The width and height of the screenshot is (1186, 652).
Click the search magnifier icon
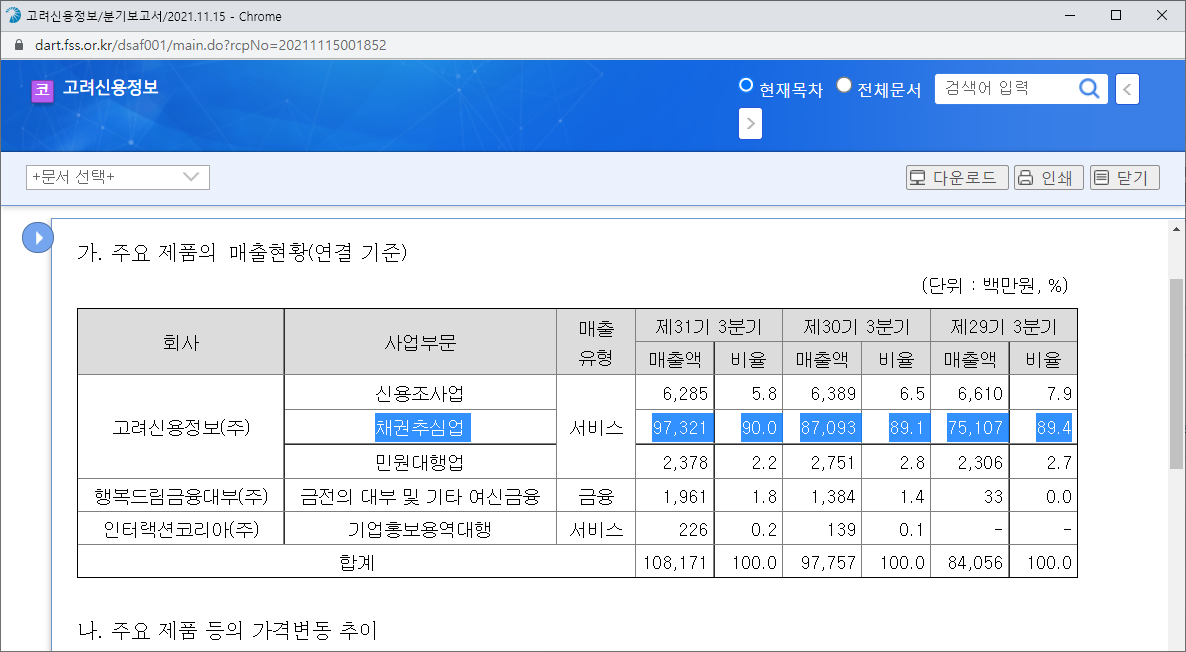(1088, 88)
